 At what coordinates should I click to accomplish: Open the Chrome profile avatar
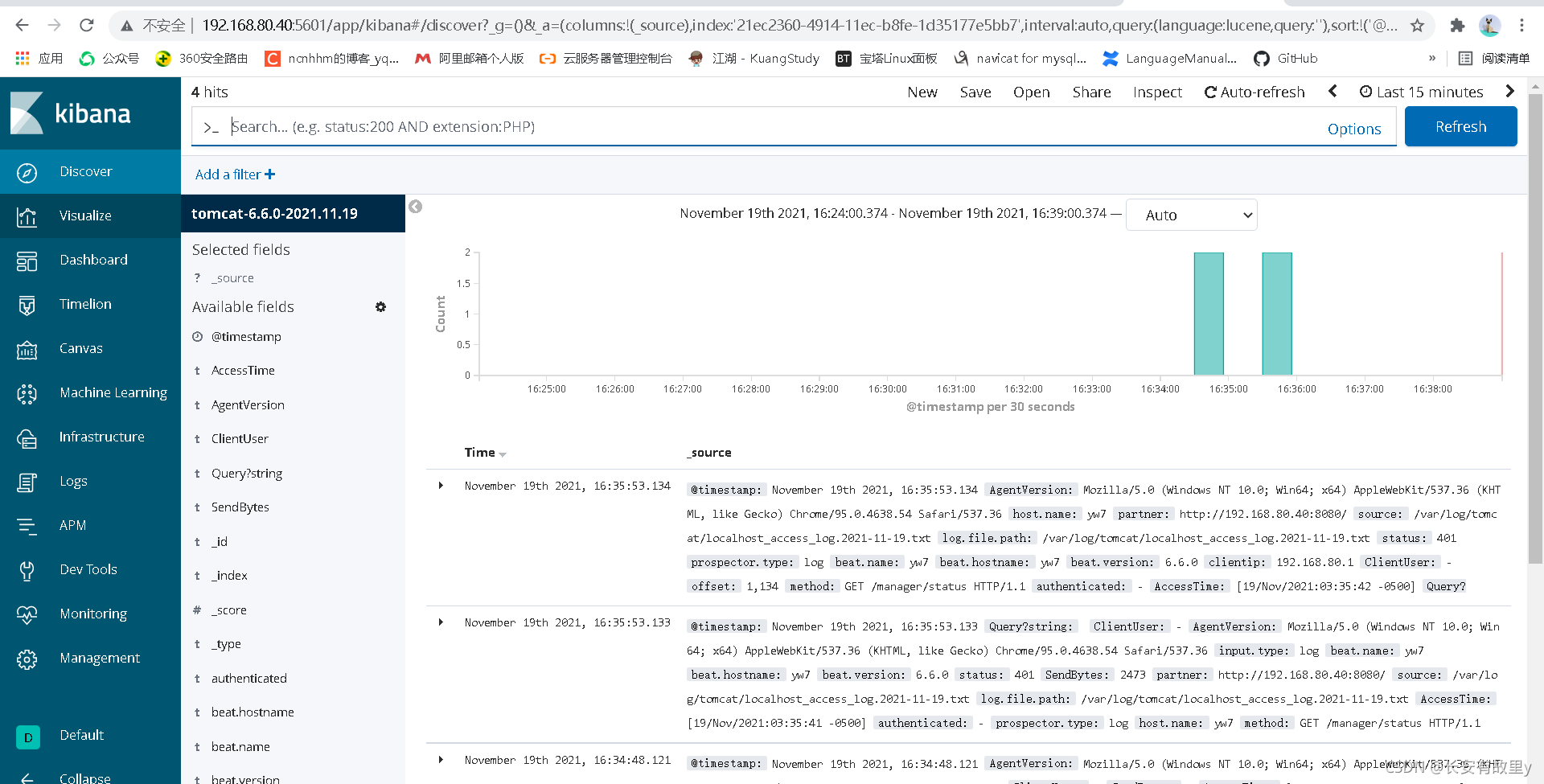pos(1489,26)
